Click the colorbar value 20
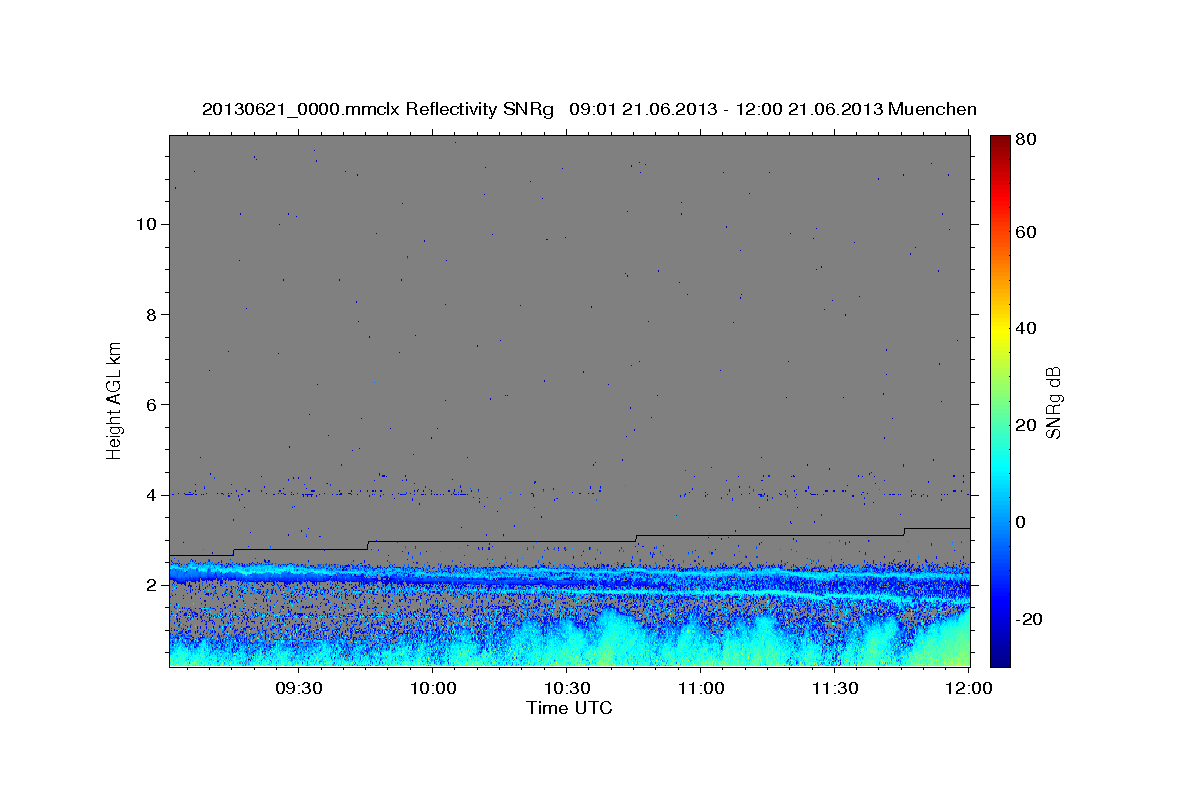Image resolution: width=1200 pixels, height=800 pixels. [1025, 425]
